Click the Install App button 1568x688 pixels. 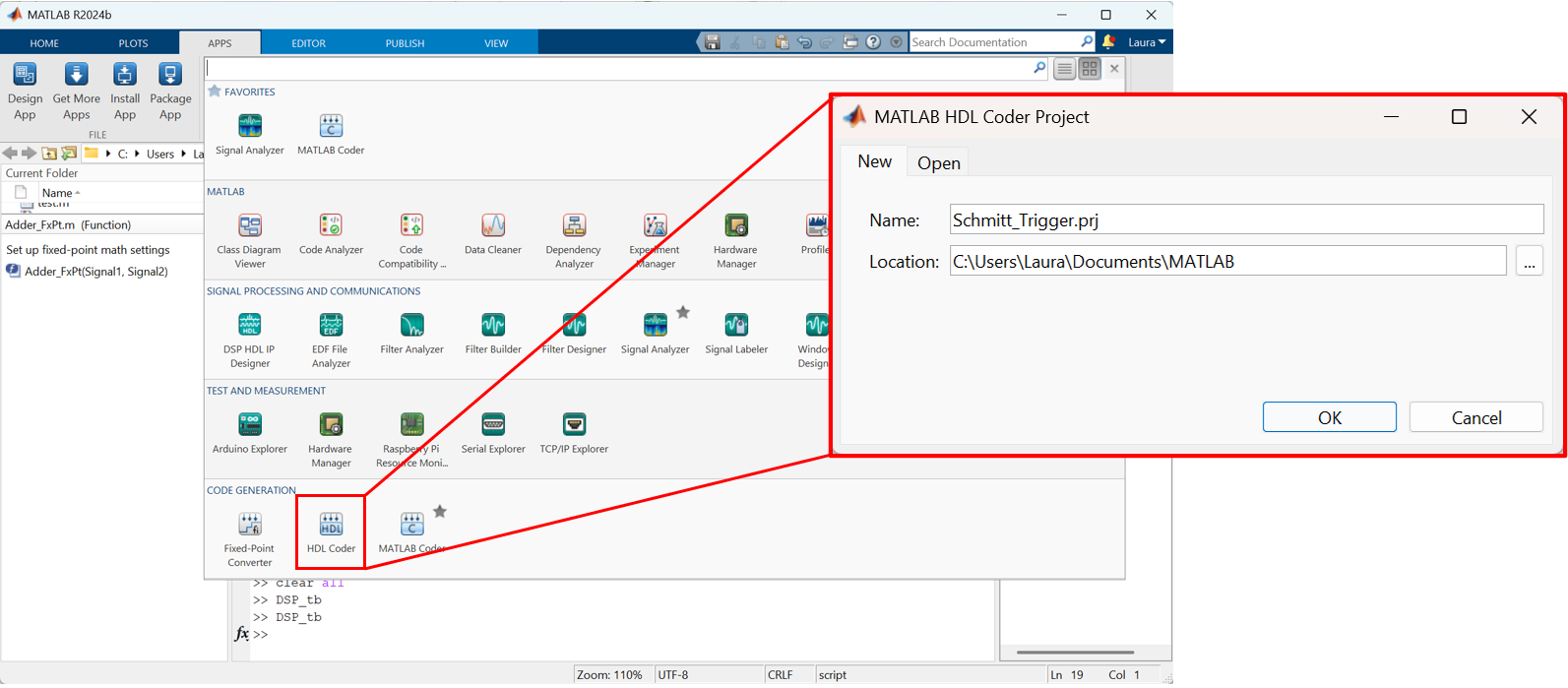(125, 92)
